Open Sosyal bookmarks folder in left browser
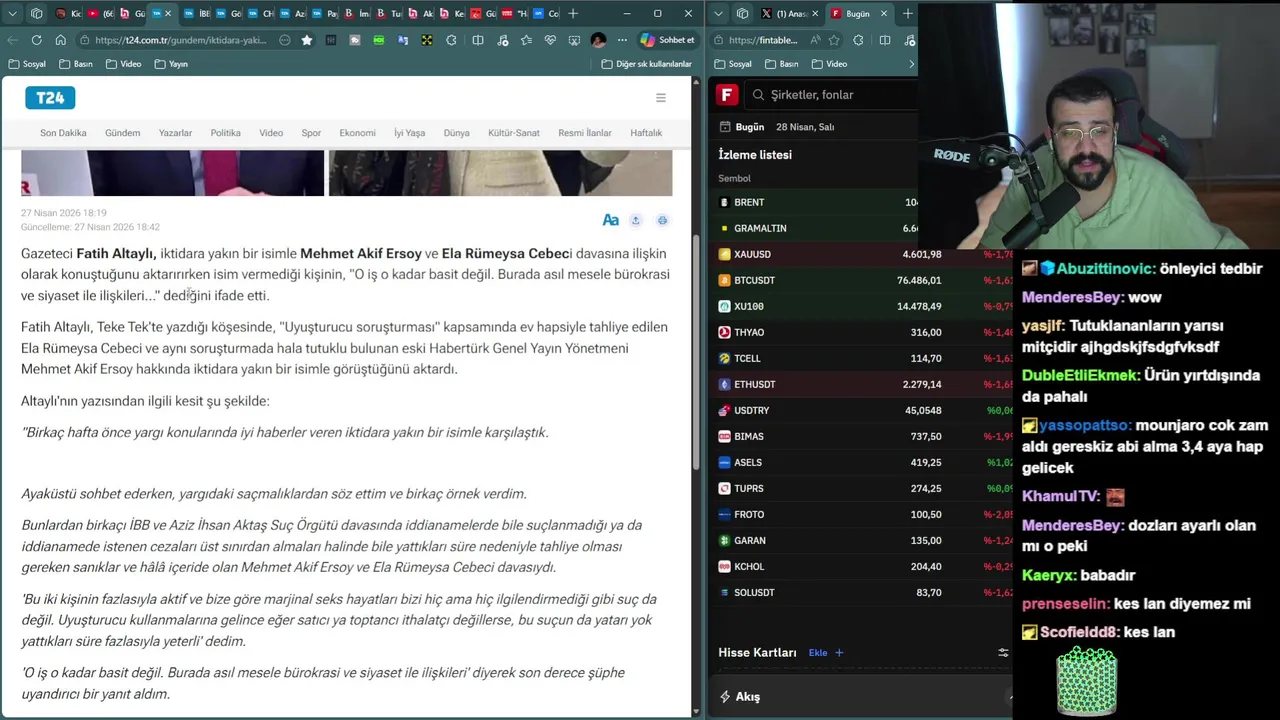The width and height of the screenshot is (1280, 720). (27, 64)
